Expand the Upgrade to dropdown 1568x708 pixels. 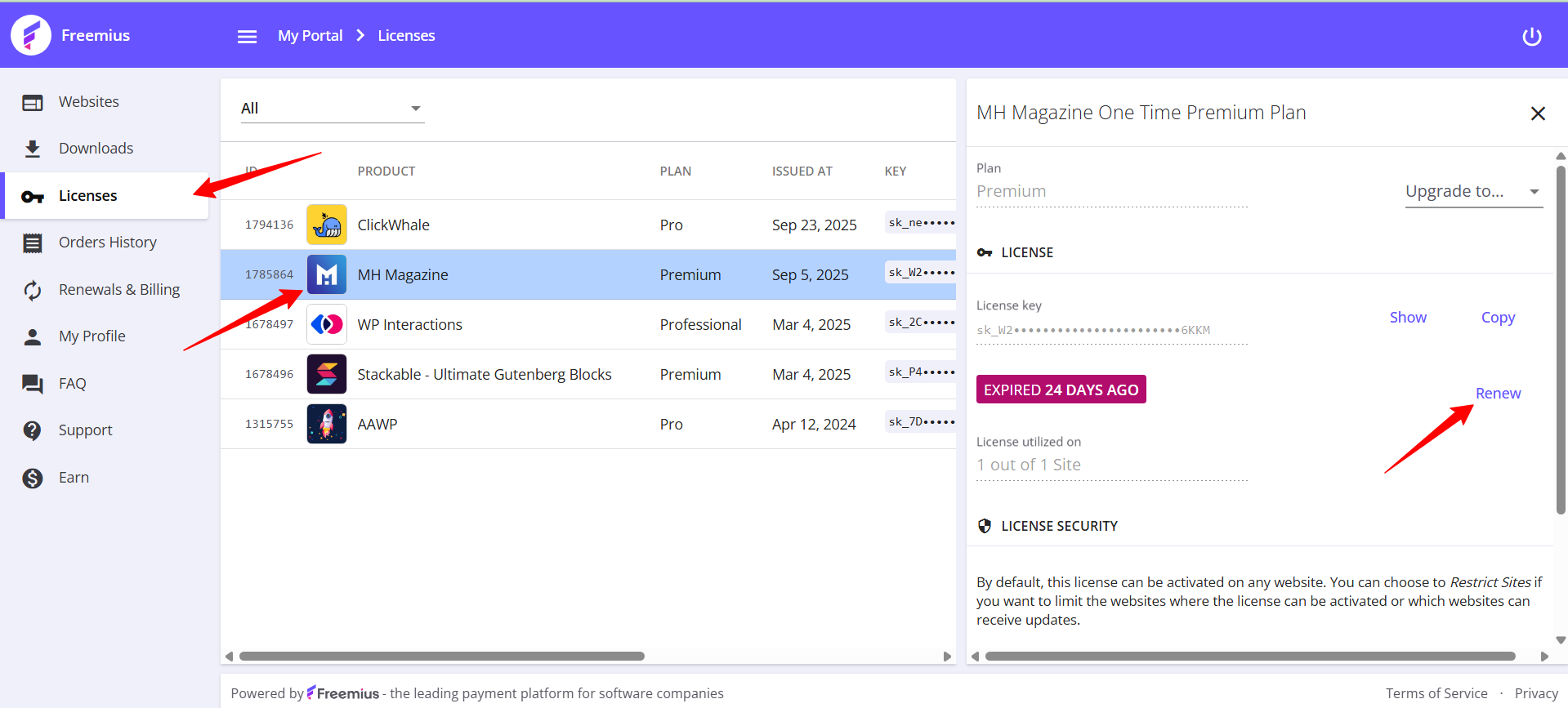click(x=1472, y=192)
